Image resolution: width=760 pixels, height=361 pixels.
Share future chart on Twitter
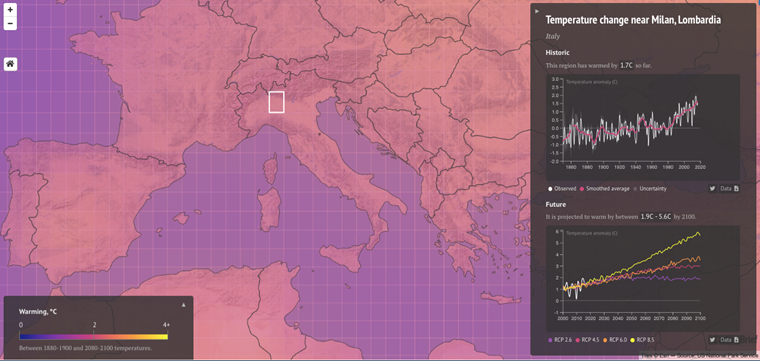pyautogui.click(x=712, y=340)
